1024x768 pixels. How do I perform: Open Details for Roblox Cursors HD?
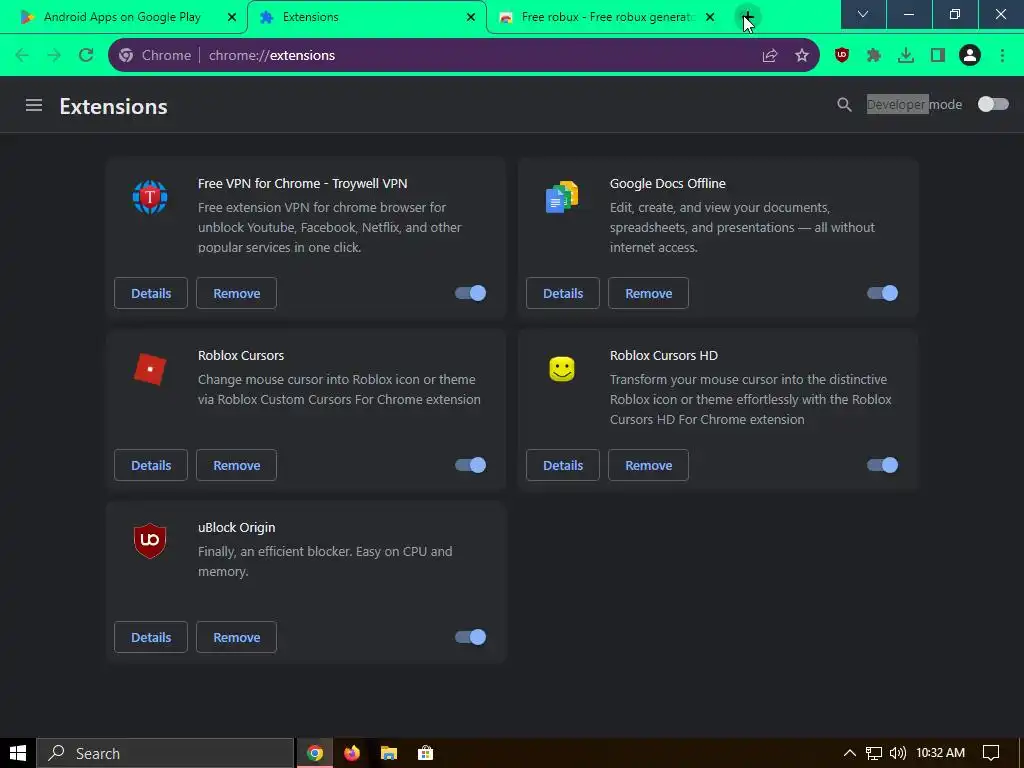point(563,465)
